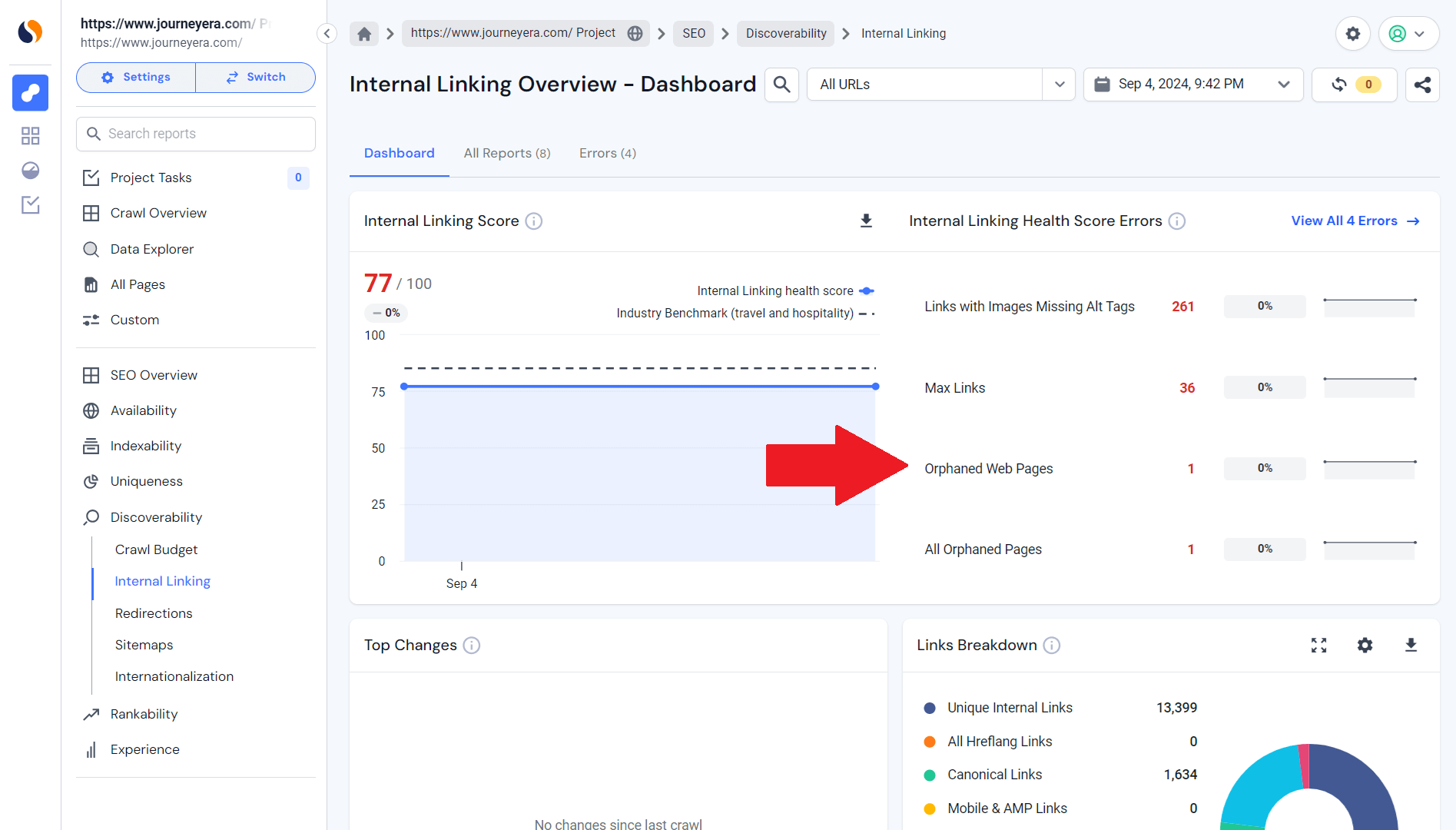This screenshot has height=830, width=1456.
Task: Expand the Links Breakdown chart to fullscreen
Action: click(x=1318, y=646)
